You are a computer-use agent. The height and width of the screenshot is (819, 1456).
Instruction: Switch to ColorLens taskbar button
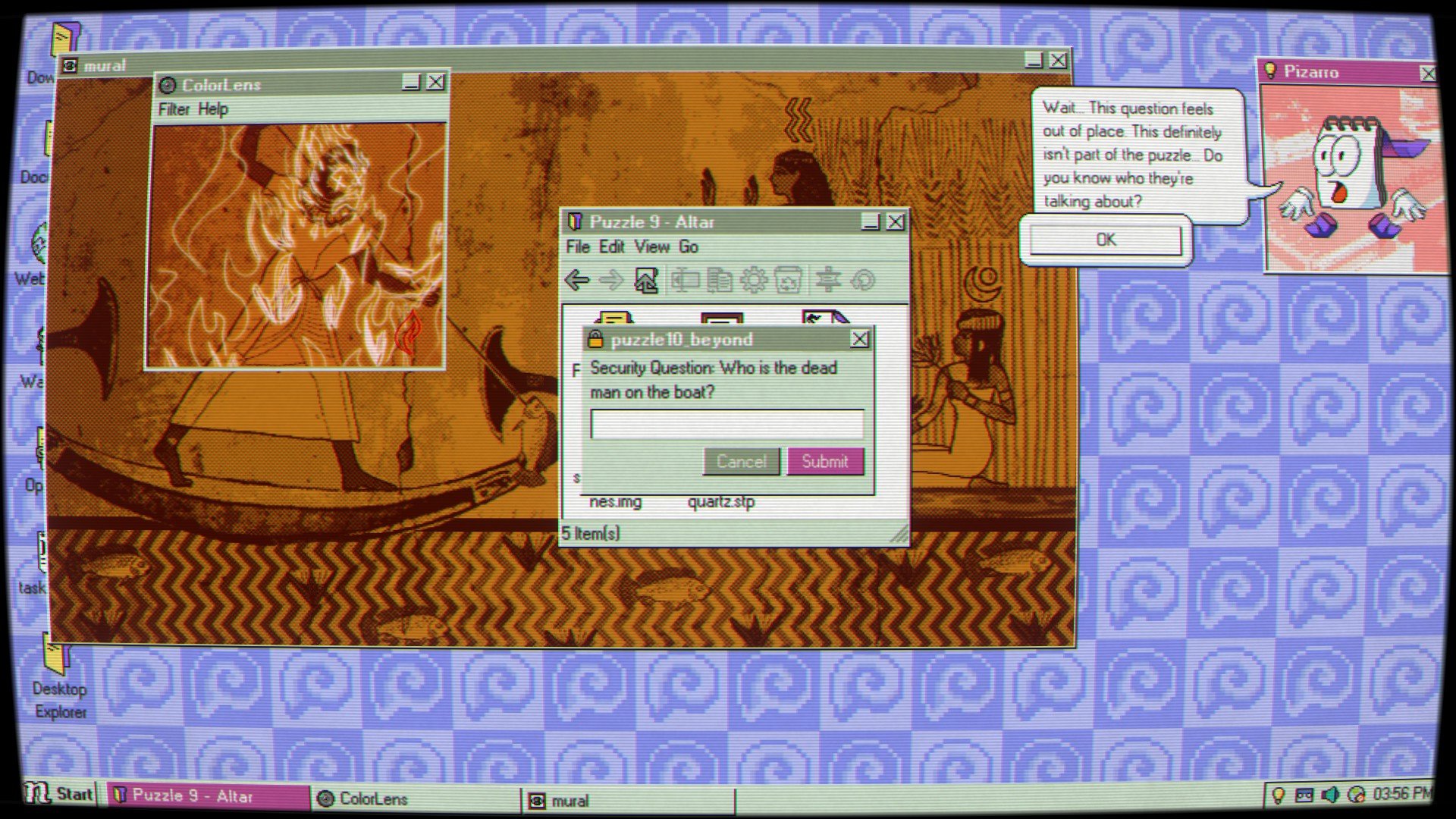(x=415, y=799)
